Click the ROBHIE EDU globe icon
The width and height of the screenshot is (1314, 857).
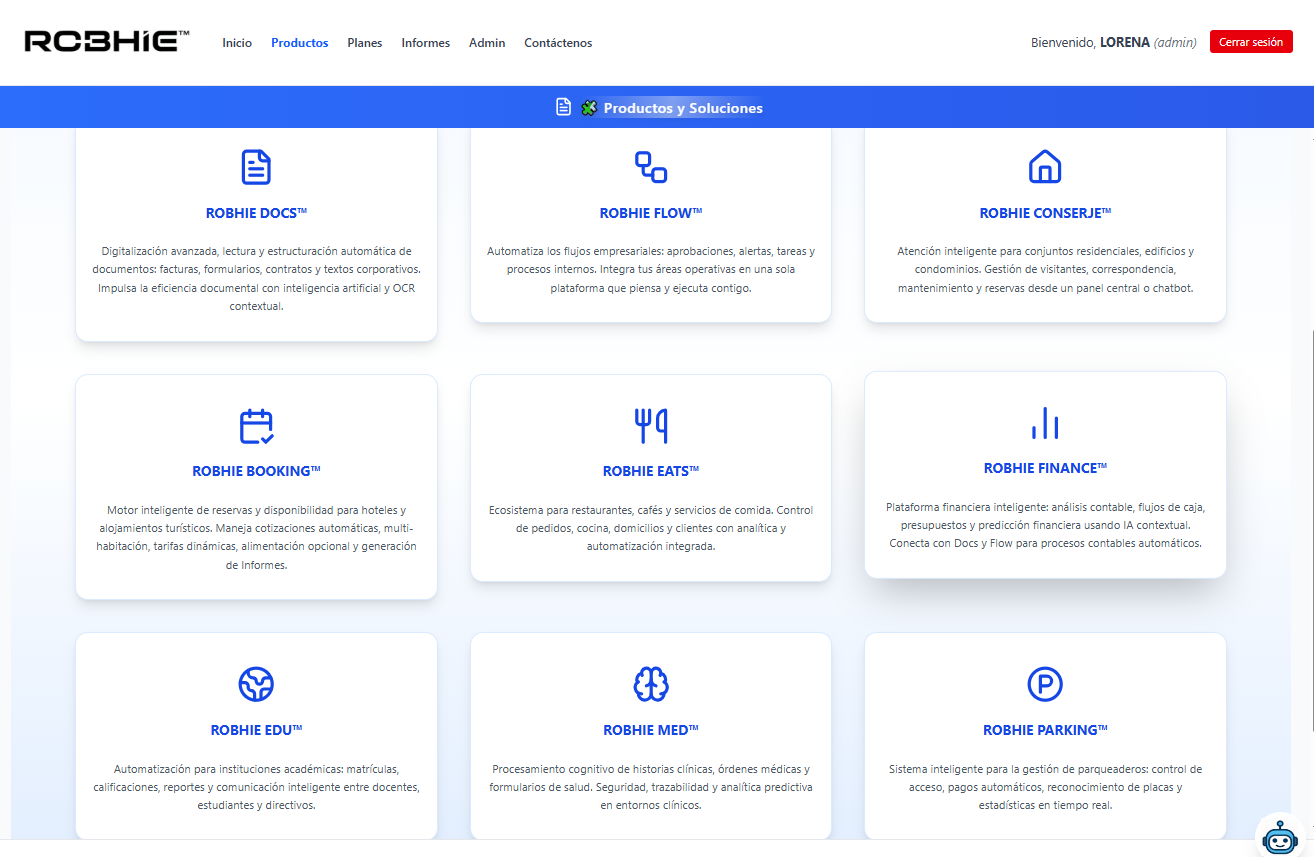[x=256, y=685]
